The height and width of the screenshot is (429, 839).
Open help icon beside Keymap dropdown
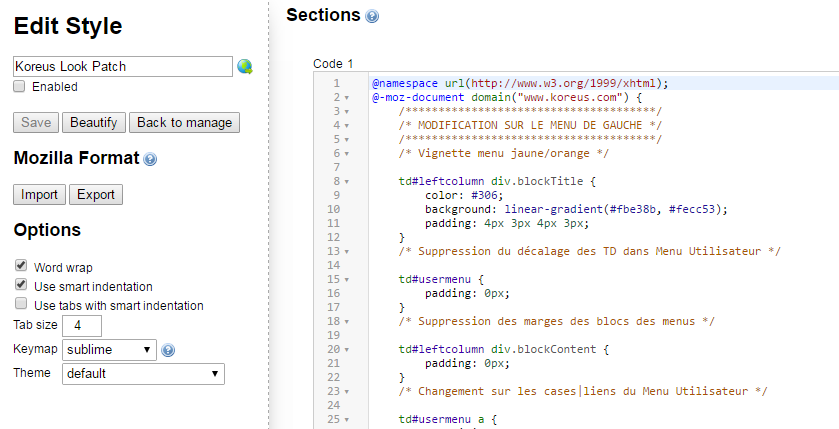(168, 350)
